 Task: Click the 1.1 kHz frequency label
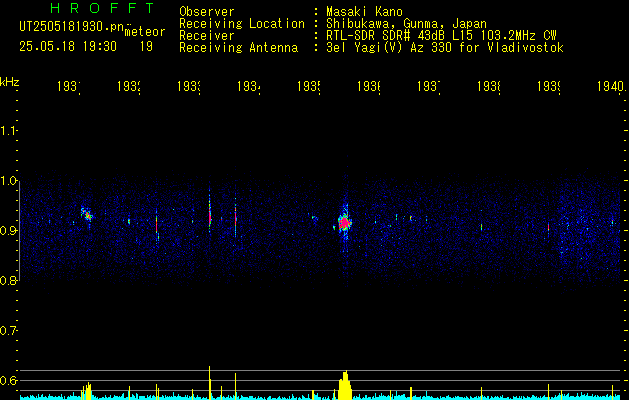[x=9, y=131]
